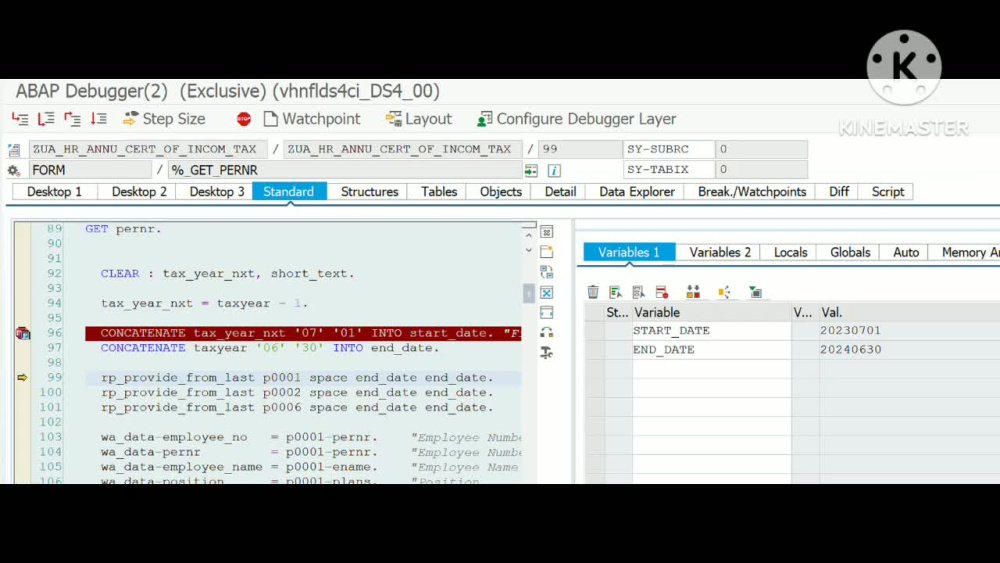The height and width of the screenshot is (563, 1000).
Task: Click the third variables toolbar icon (list with cursor)
Action: point(638,292)
